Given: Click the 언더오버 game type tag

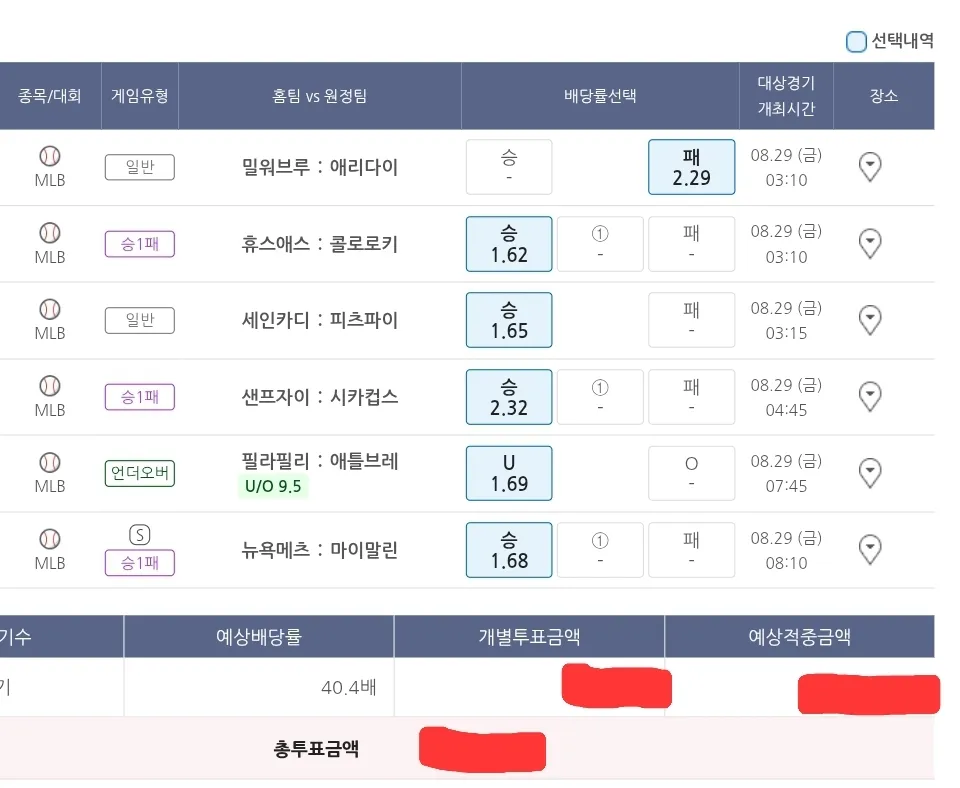Looking at the screenshot, I should click(x=140, y=473).
